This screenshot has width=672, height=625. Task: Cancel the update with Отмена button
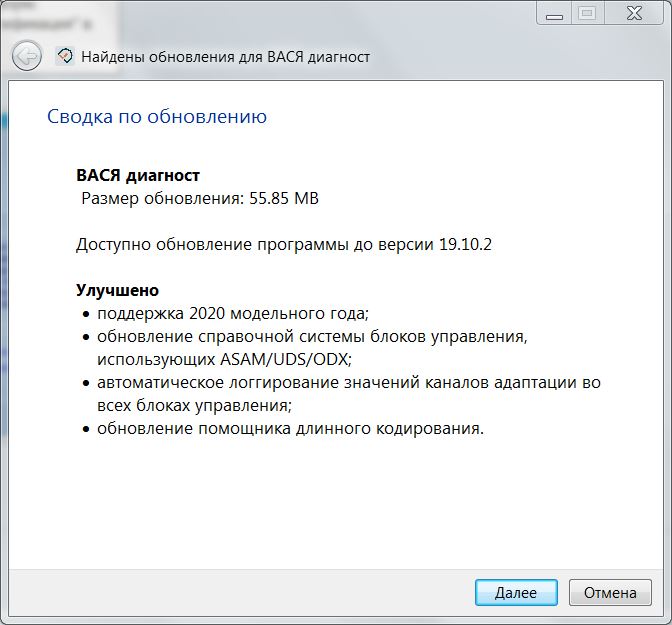(x=610, y=592)
